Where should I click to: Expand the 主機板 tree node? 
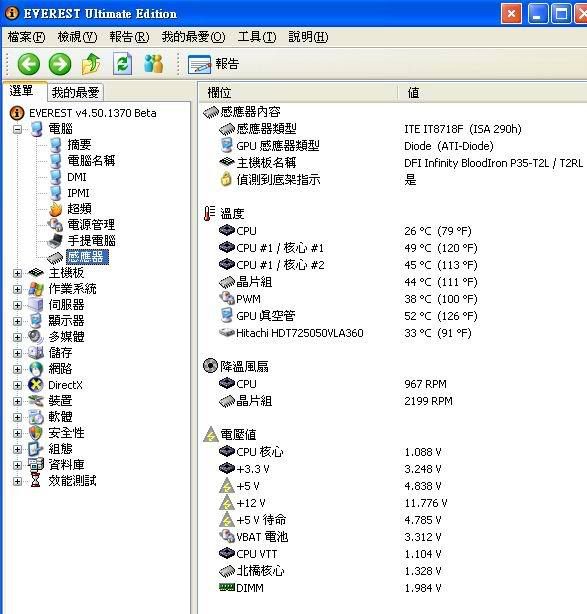[x=17, y=273]
